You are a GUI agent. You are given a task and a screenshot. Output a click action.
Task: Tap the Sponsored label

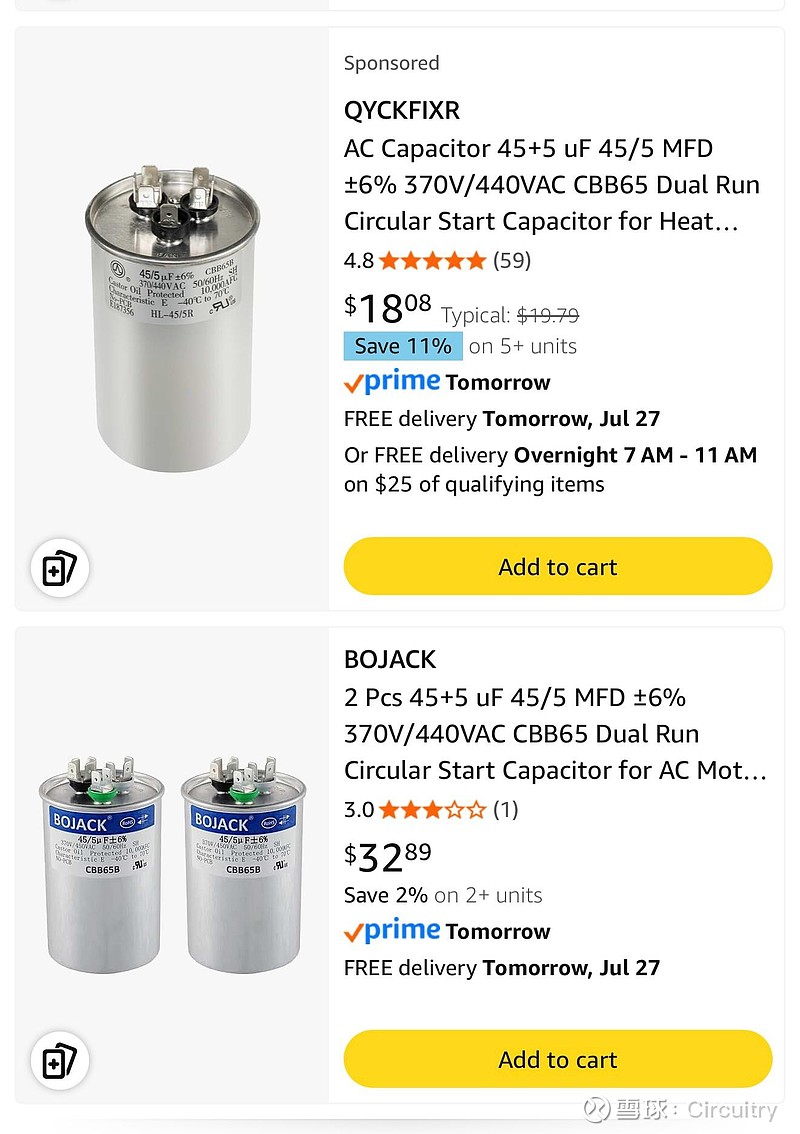coord(391,63)
